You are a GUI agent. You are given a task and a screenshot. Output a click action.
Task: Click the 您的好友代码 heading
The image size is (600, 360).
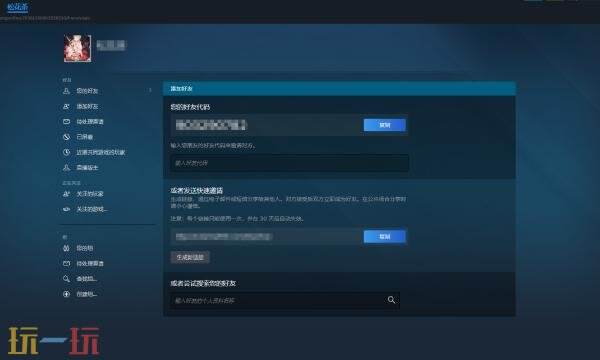pyautogui.click(x=190, y=107)
